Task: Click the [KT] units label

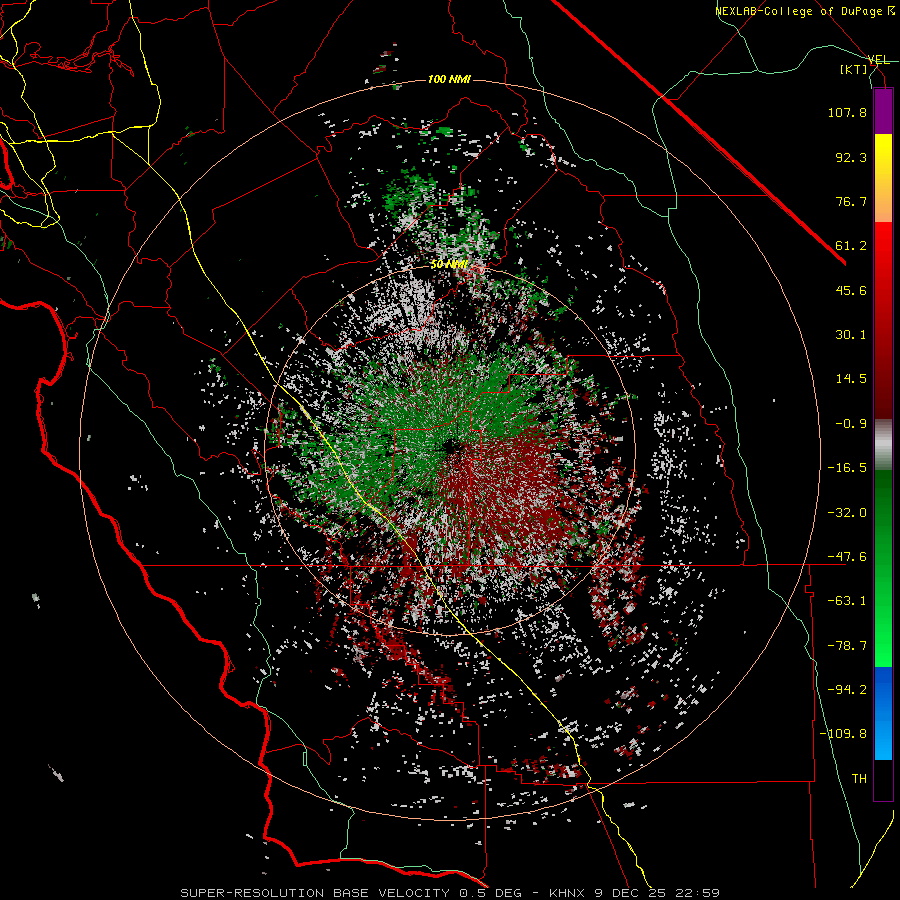Action: tap(854, 69)
